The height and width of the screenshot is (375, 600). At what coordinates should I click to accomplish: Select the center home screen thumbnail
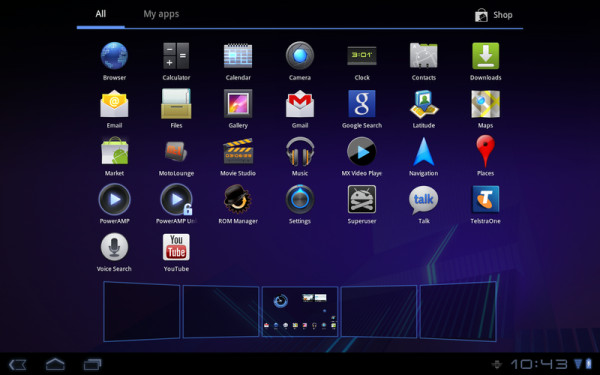[x=300, y=311]
